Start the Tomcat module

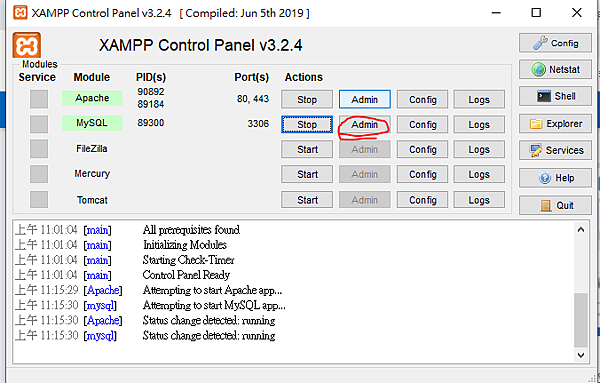point(307,200)
